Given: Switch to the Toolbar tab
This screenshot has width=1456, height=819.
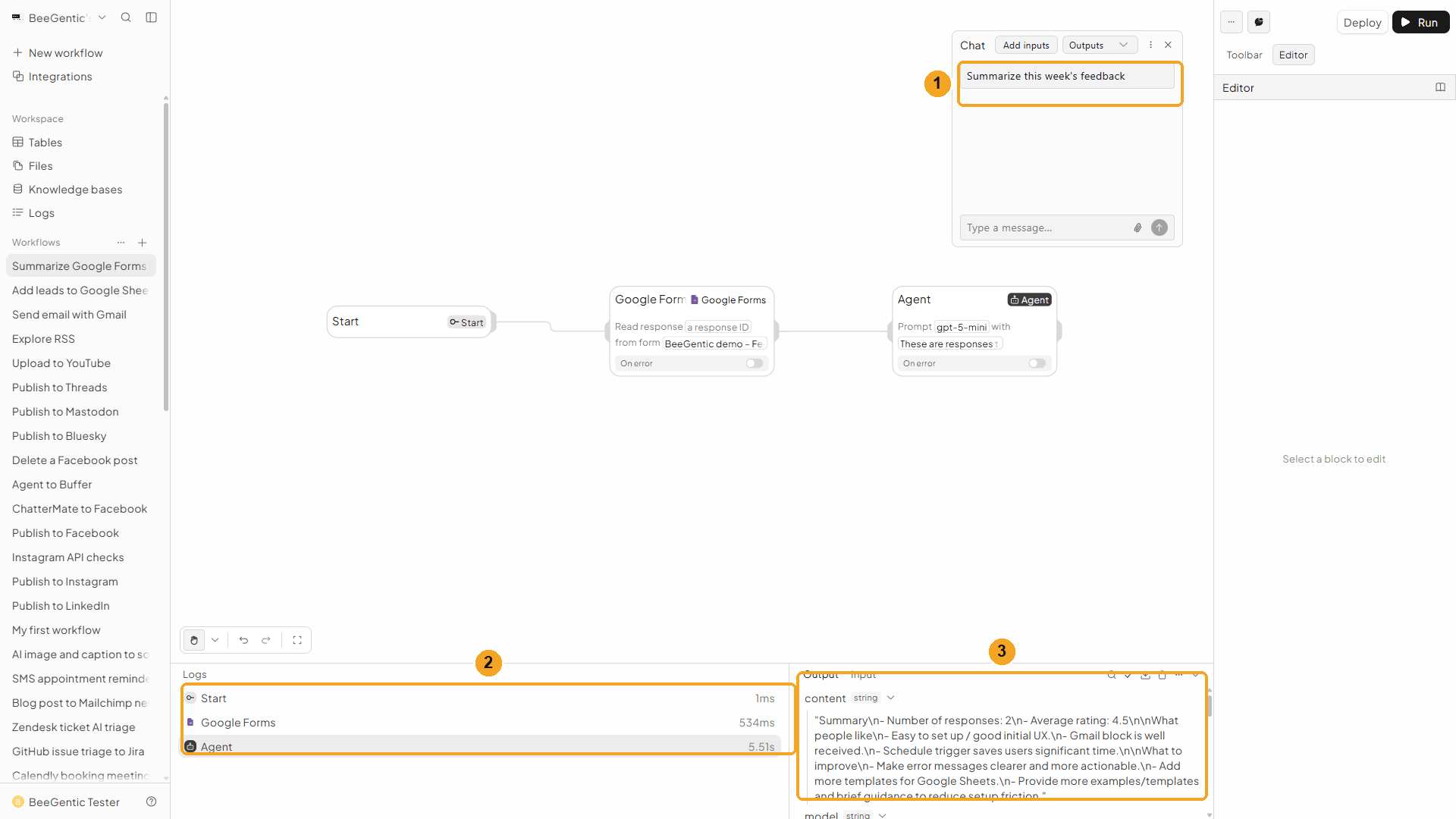Looking at the screenshot, I should tap(1244, 55).
